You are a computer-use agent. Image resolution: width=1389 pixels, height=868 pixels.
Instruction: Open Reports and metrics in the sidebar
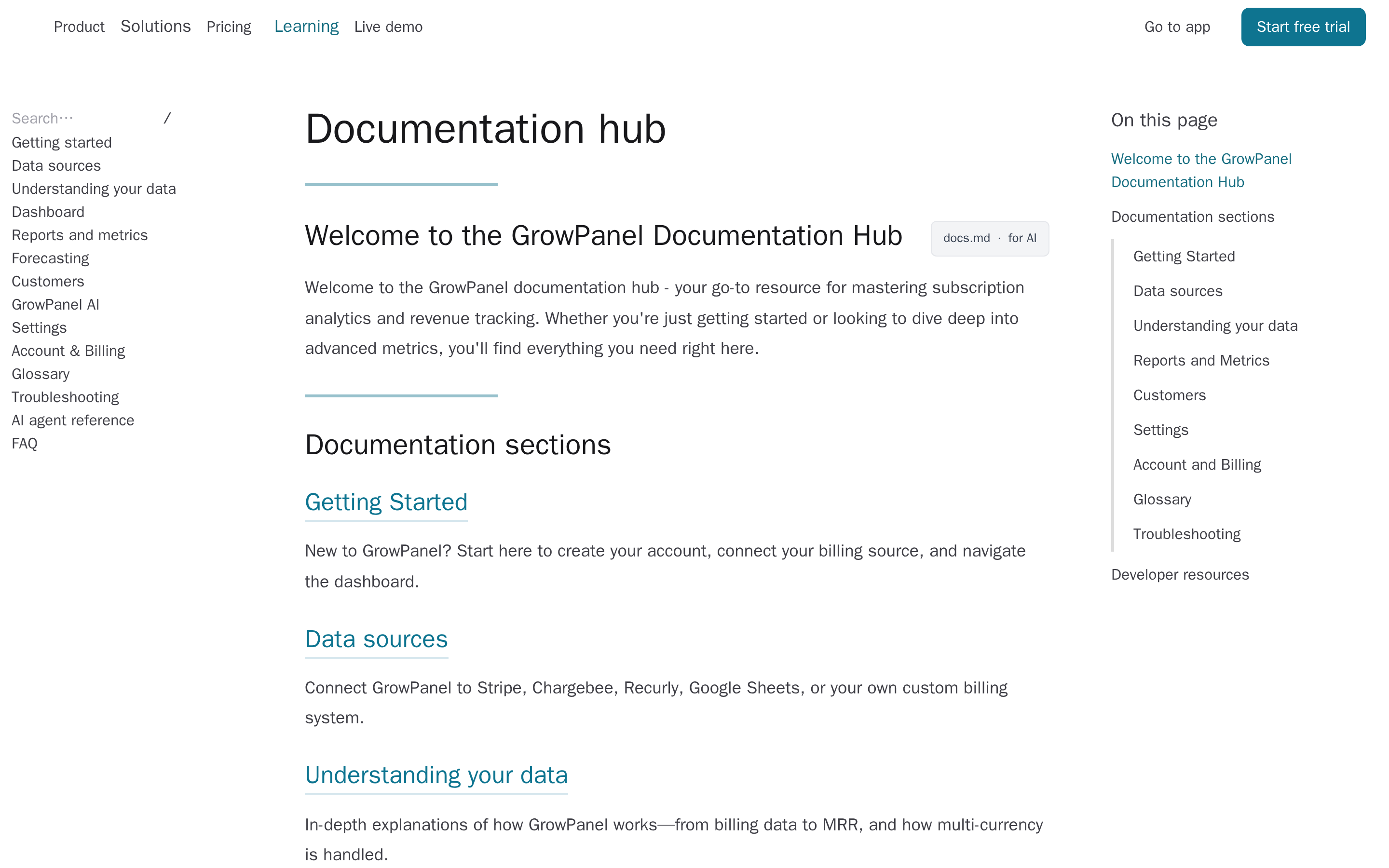tap(80, 235)
